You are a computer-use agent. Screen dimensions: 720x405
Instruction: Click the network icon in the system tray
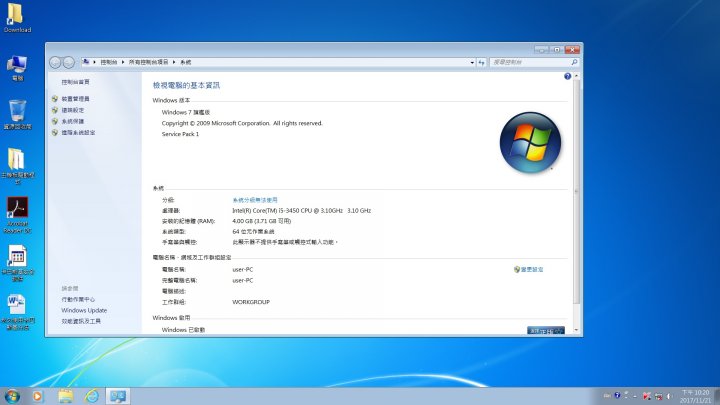tap(658, 396)
